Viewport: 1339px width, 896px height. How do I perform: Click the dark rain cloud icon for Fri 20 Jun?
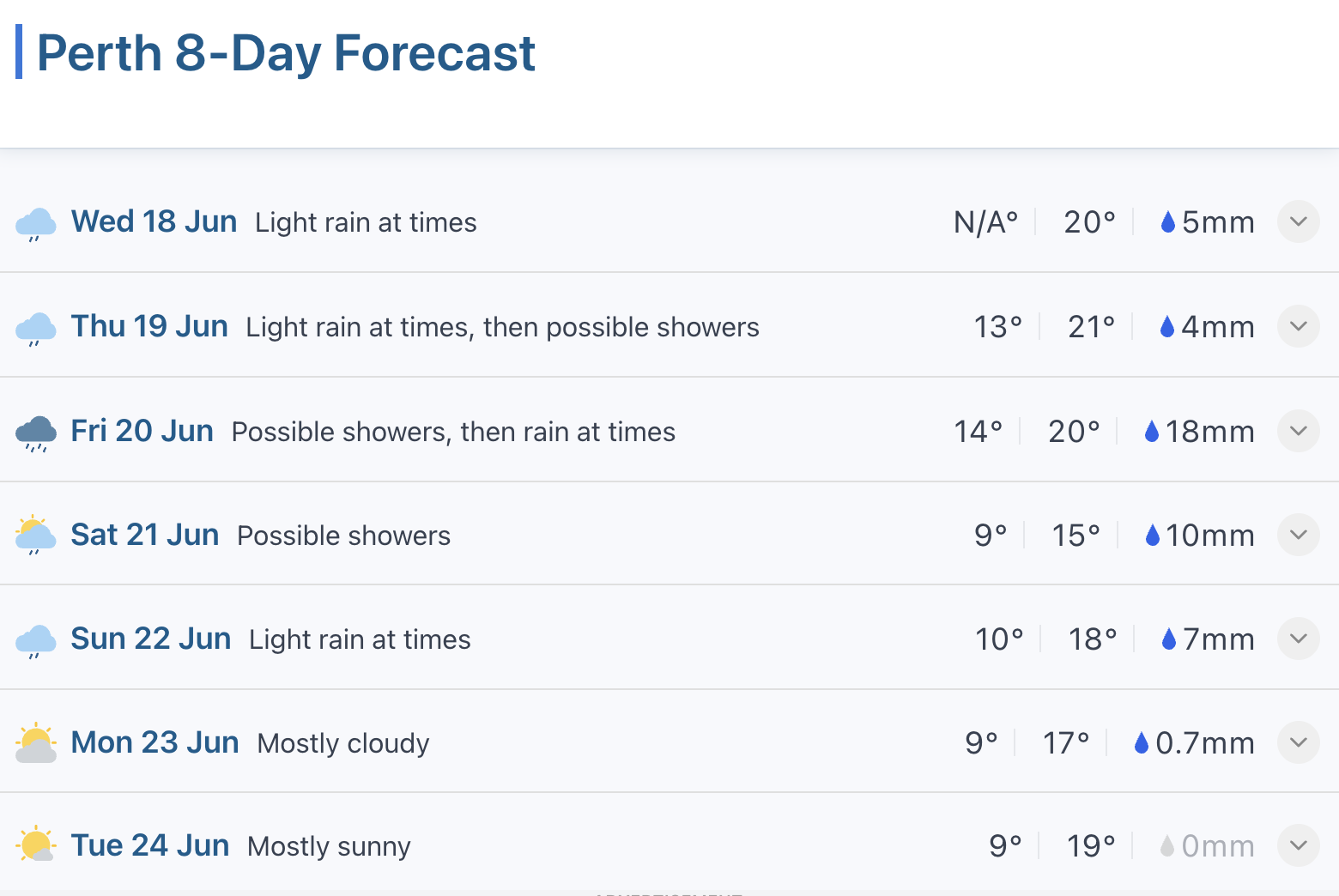click(x=36, y=433)
